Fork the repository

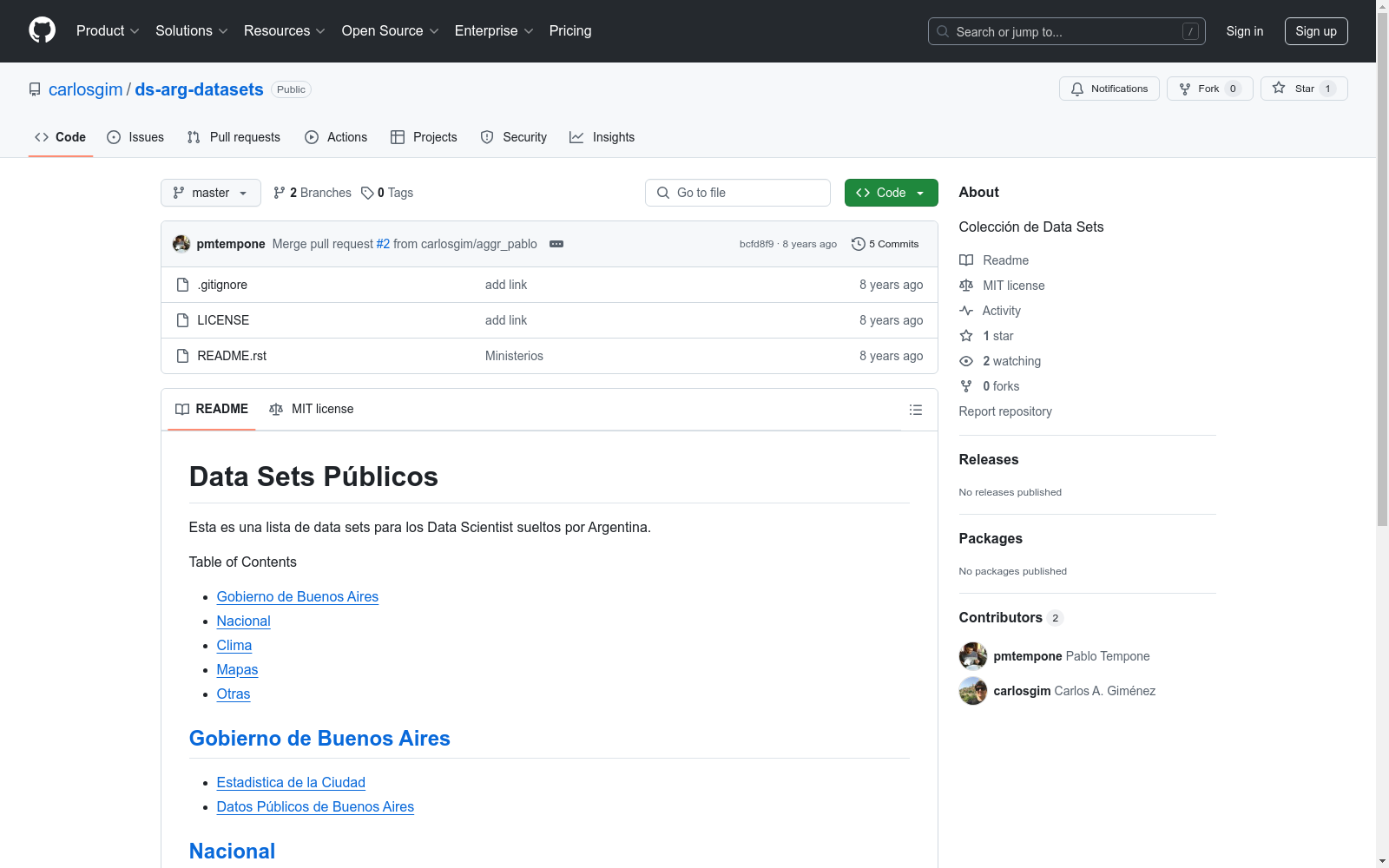tap(1210, 89)
